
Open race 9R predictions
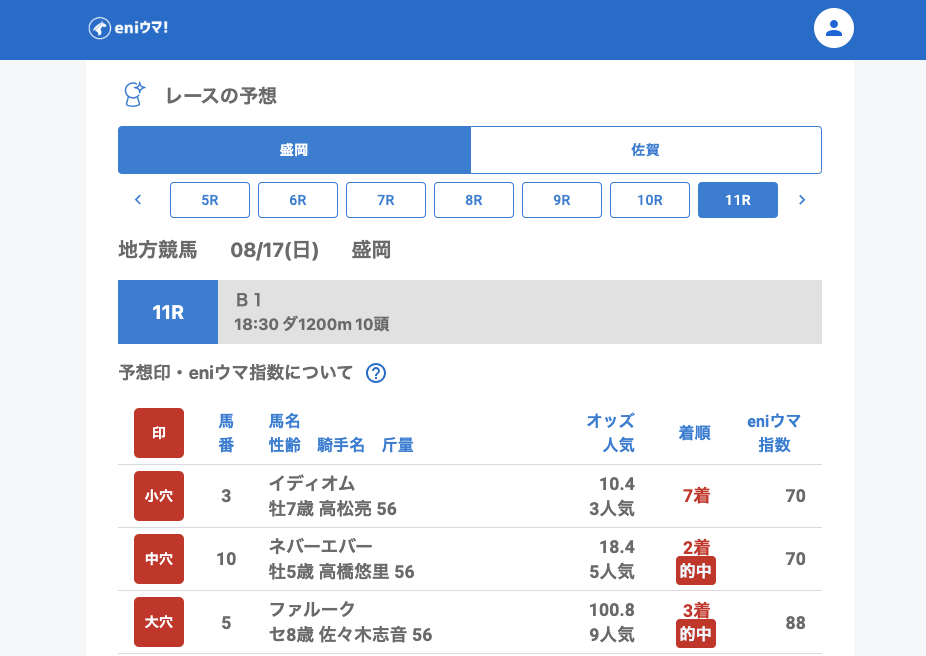point(562,200)
